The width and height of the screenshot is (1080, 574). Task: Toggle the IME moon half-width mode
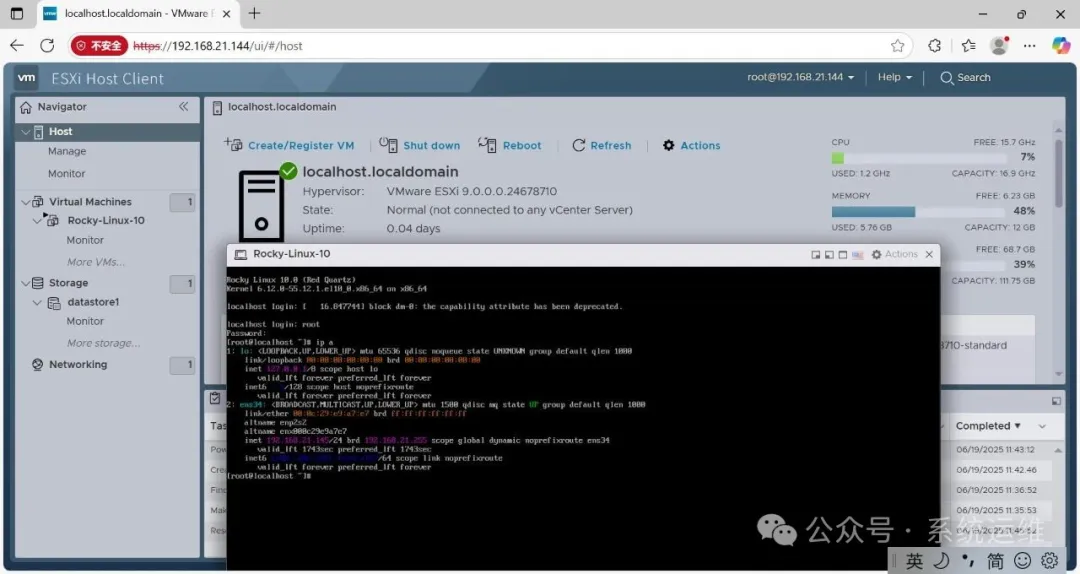point(942,560)
